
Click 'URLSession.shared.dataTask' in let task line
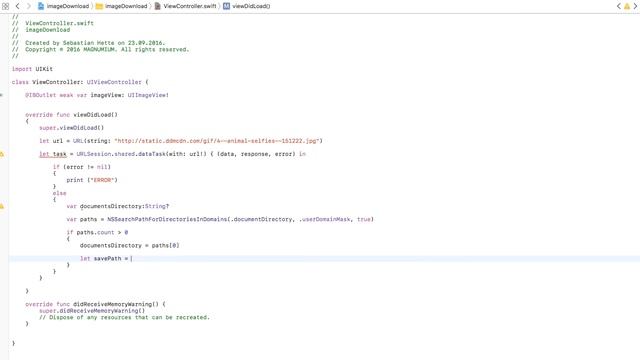[x=121, y=154]
